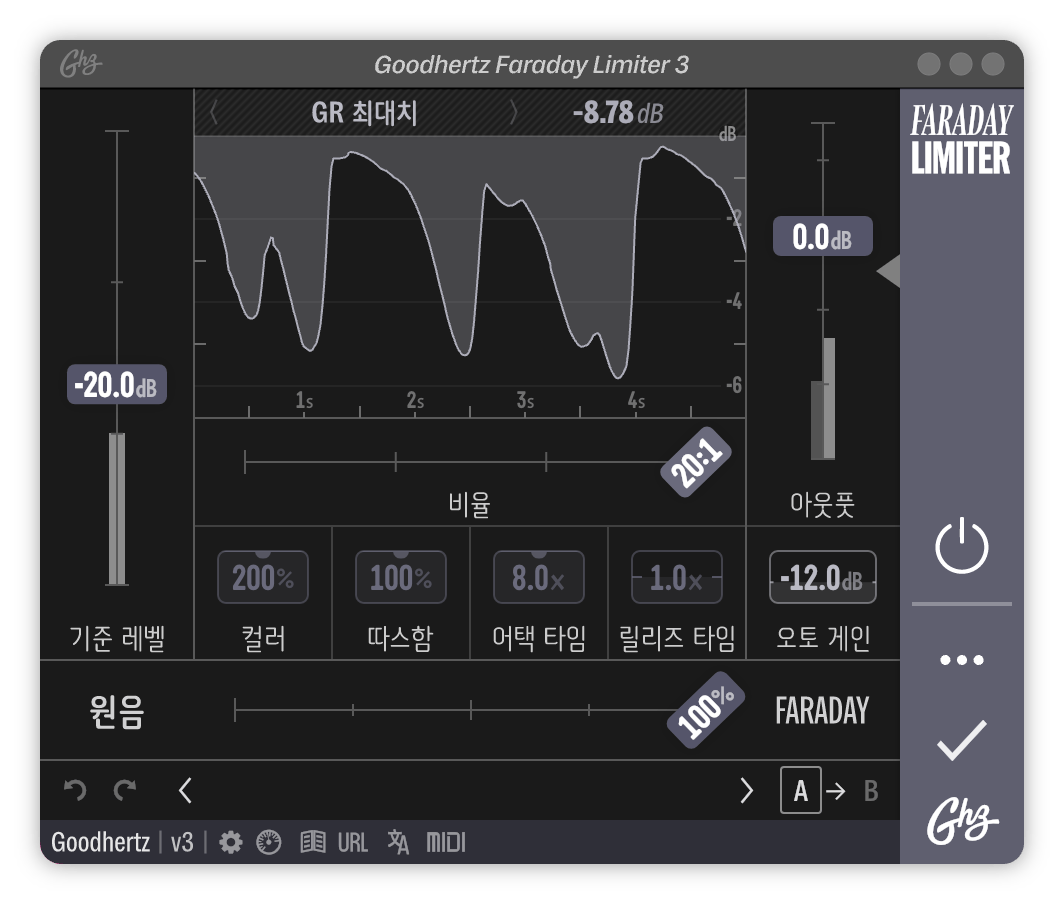Click the GR 최대치 meter header
This screenshot has height=904, width=1064.
364,112
